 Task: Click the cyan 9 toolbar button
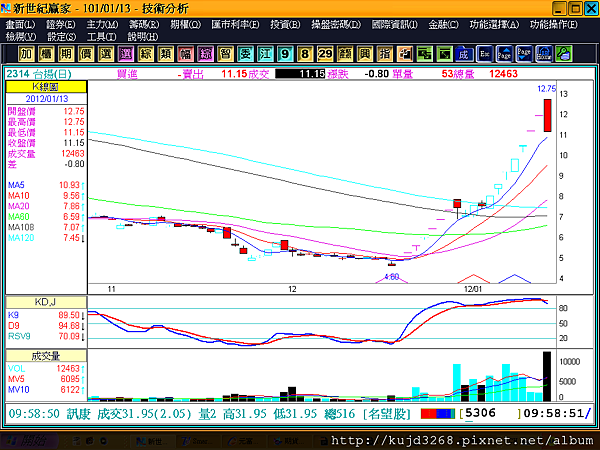(x=285, y=54)
